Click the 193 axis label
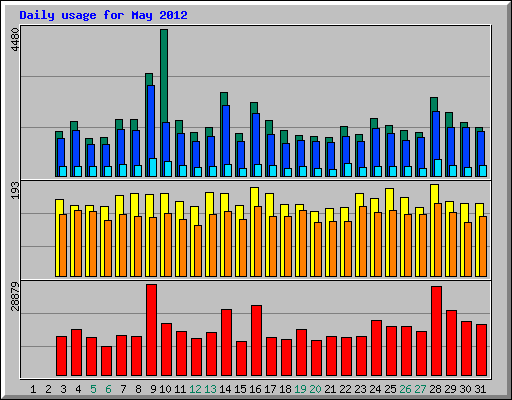The height and width of the screenshot is (400, 512). point(15,191)
